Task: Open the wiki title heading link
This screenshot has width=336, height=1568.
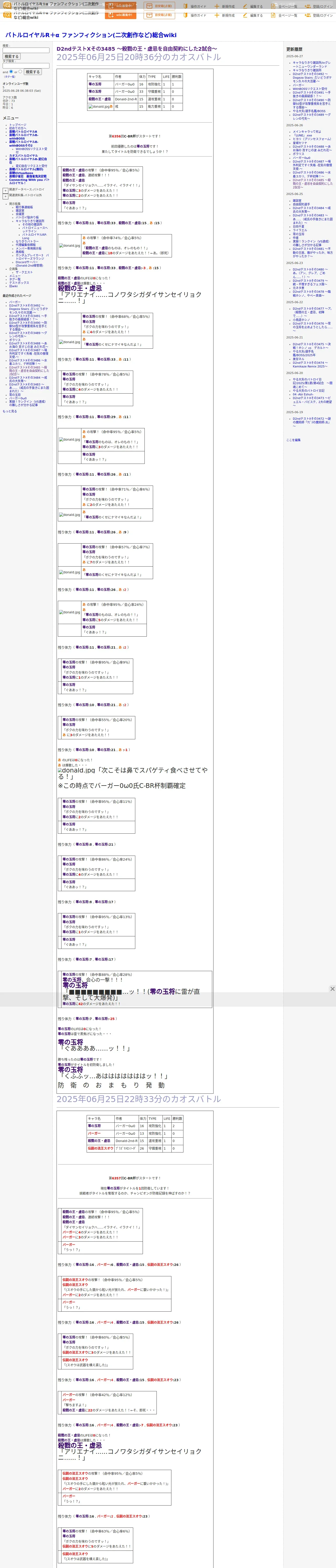Action: click(x=90, y=35)
